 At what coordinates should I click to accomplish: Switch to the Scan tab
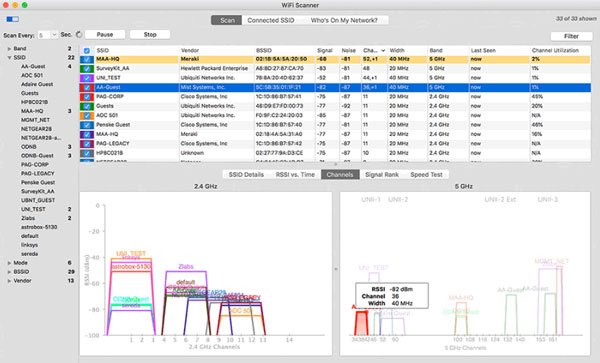(x=227, y=20)
